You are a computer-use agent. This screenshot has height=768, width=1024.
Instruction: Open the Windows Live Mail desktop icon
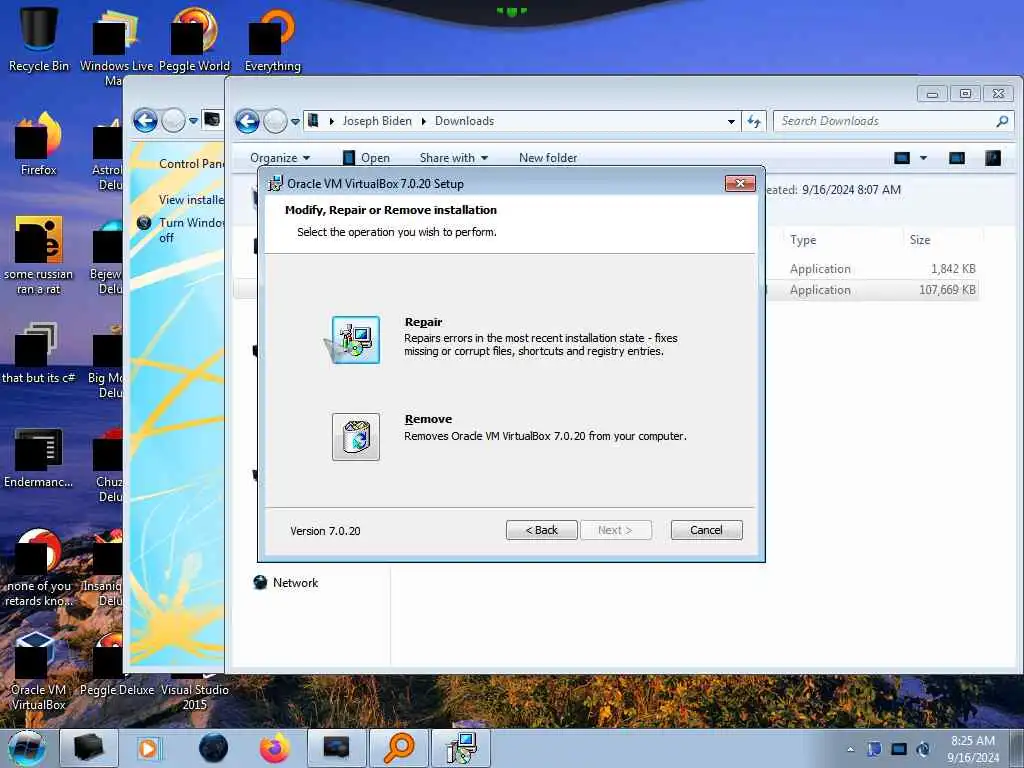(x=116, y=46)
